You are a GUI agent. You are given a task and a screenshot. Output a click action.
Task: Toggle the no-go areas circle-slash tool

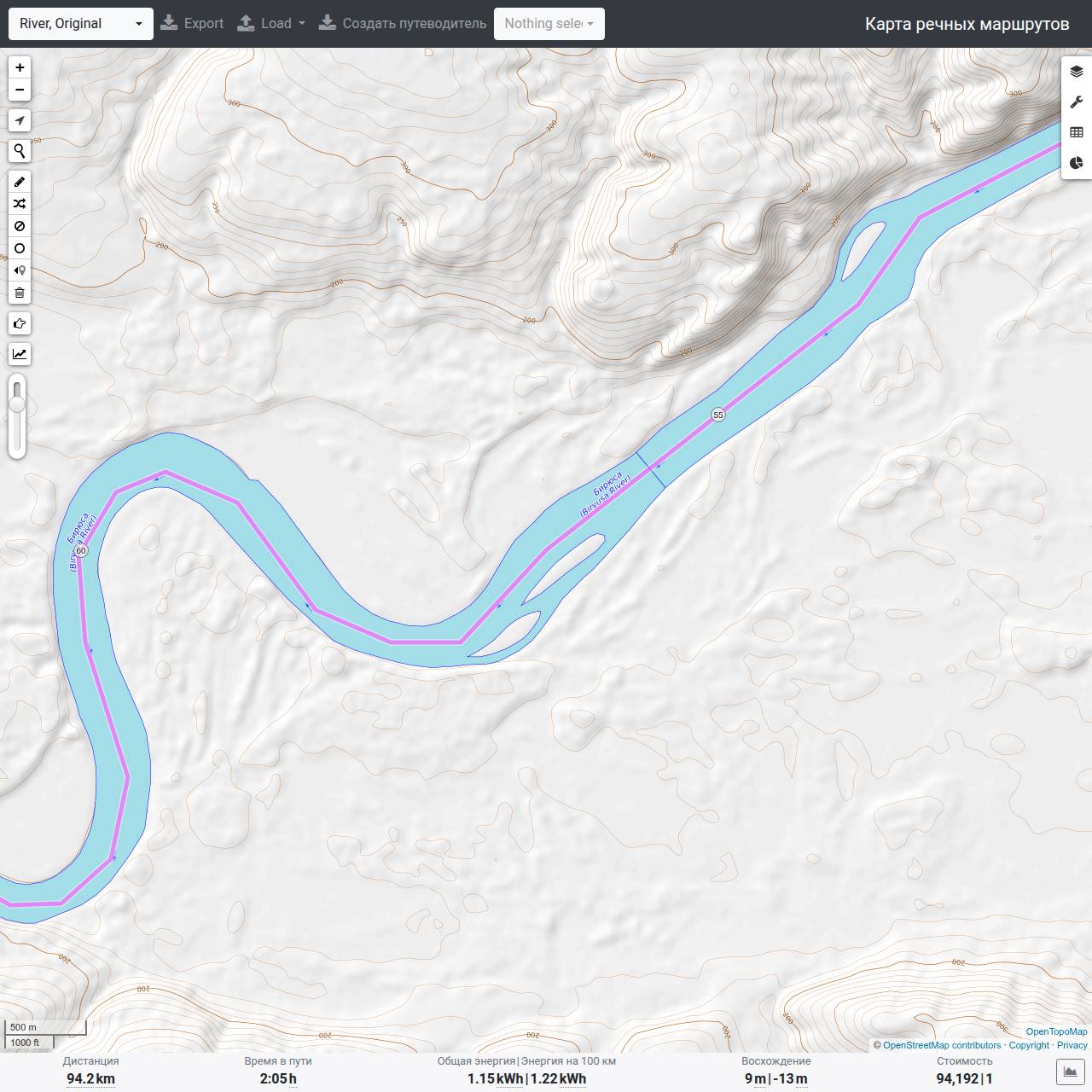click(20, 226)
